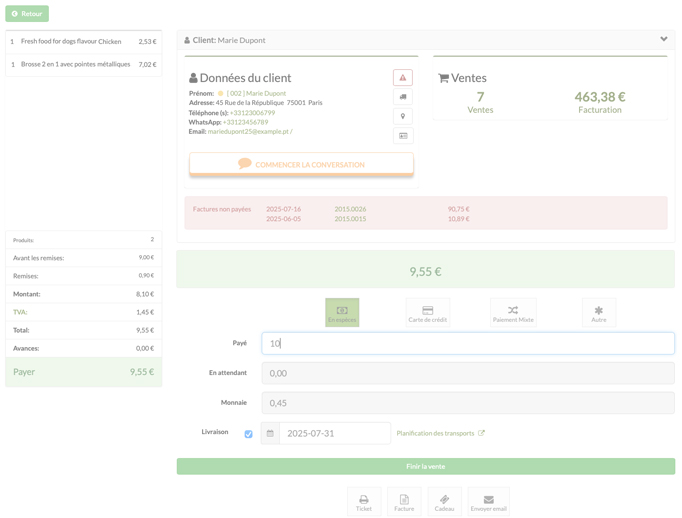Image resolution: width=682 pixels, height=518 pixels.
Task: Open the map location pin icon
Action: pos(403,116)
